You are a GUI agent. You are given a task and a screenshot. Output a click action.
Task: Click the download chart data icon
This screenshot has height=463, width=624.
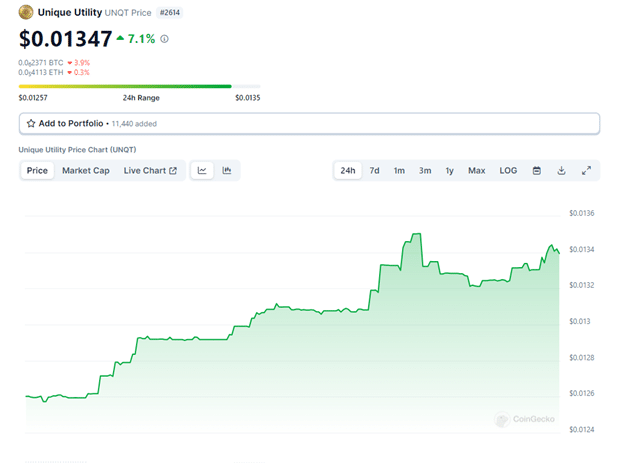561,171
